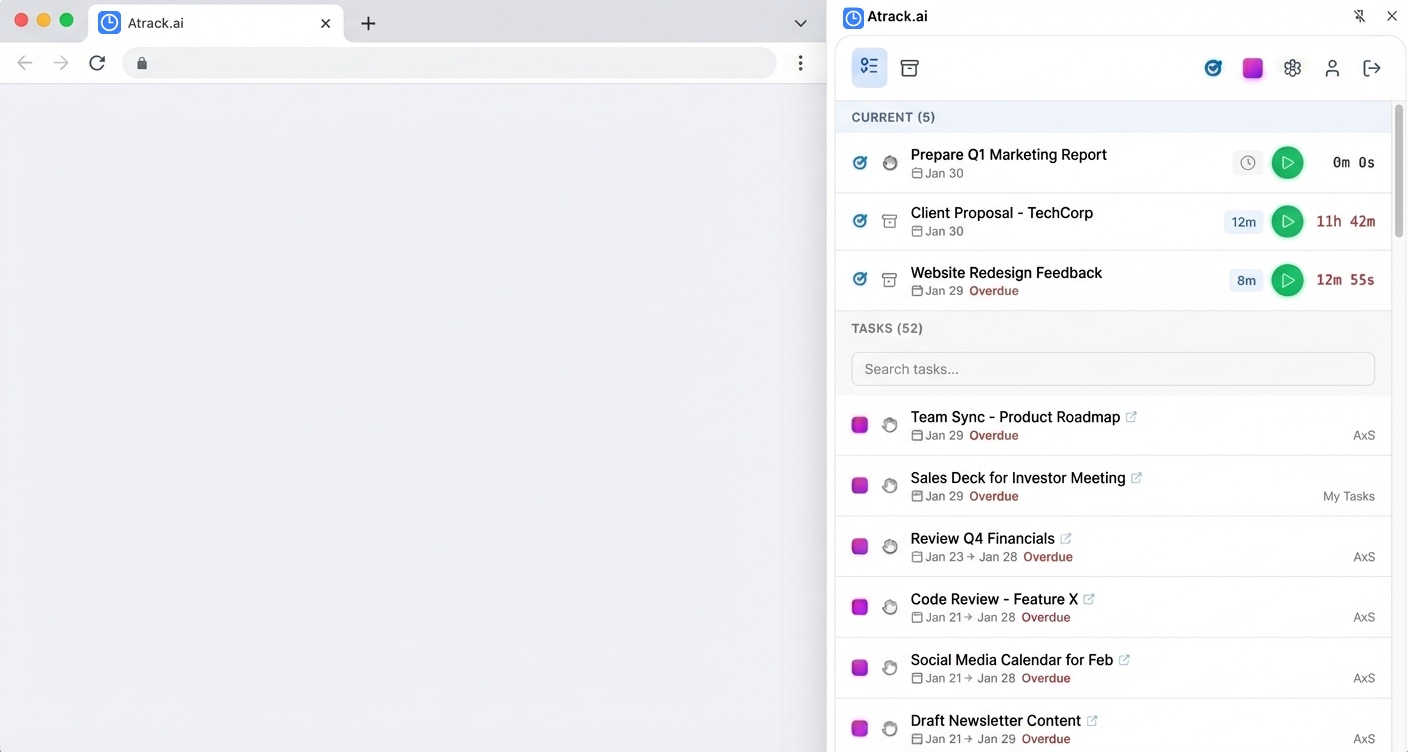This screenshot has height=752, width=1408.
Task: Click in the Search tasks field
Action: pos(1112,369)
